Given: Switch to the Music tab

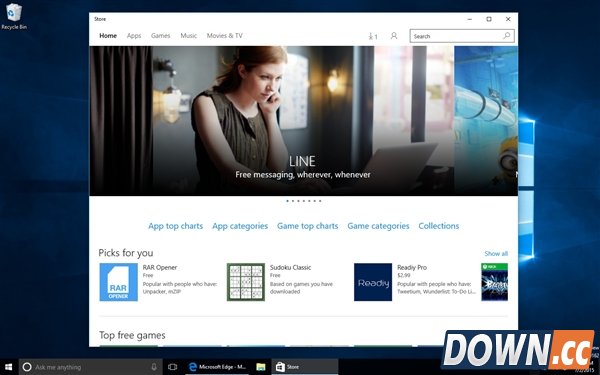Looking at the screenshot, I should click(x=189, y=36).
